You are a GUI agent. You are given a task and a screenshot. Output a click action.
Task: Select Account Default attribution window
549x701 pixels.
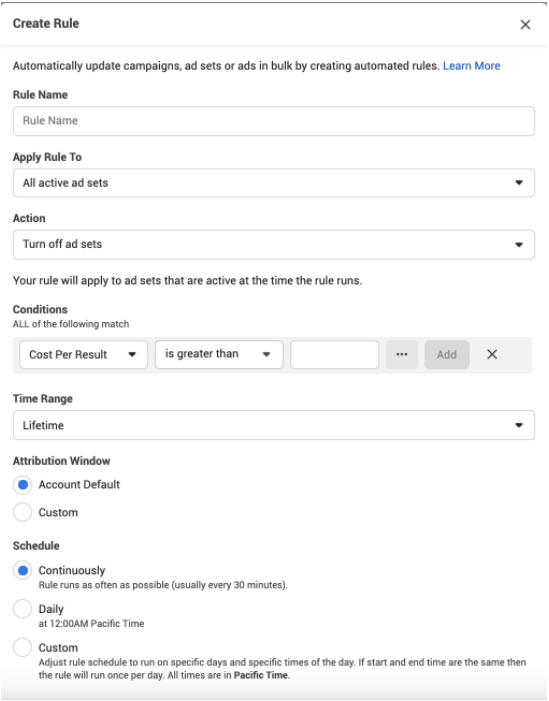pyautogui.click(x=22, y=485)
